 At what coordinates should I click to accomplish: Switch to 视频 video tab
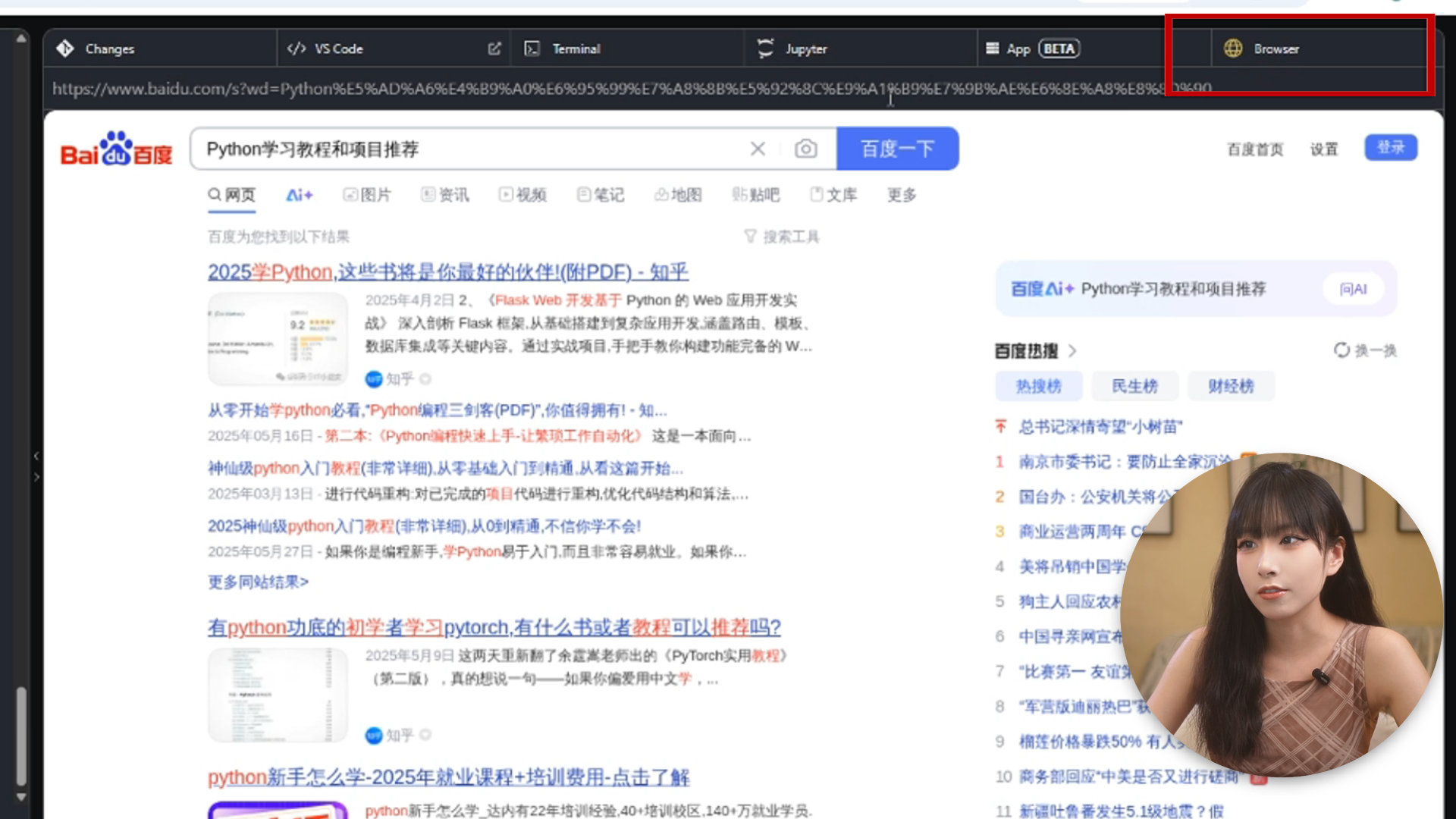pyautogui.click(x=522, y=195)
